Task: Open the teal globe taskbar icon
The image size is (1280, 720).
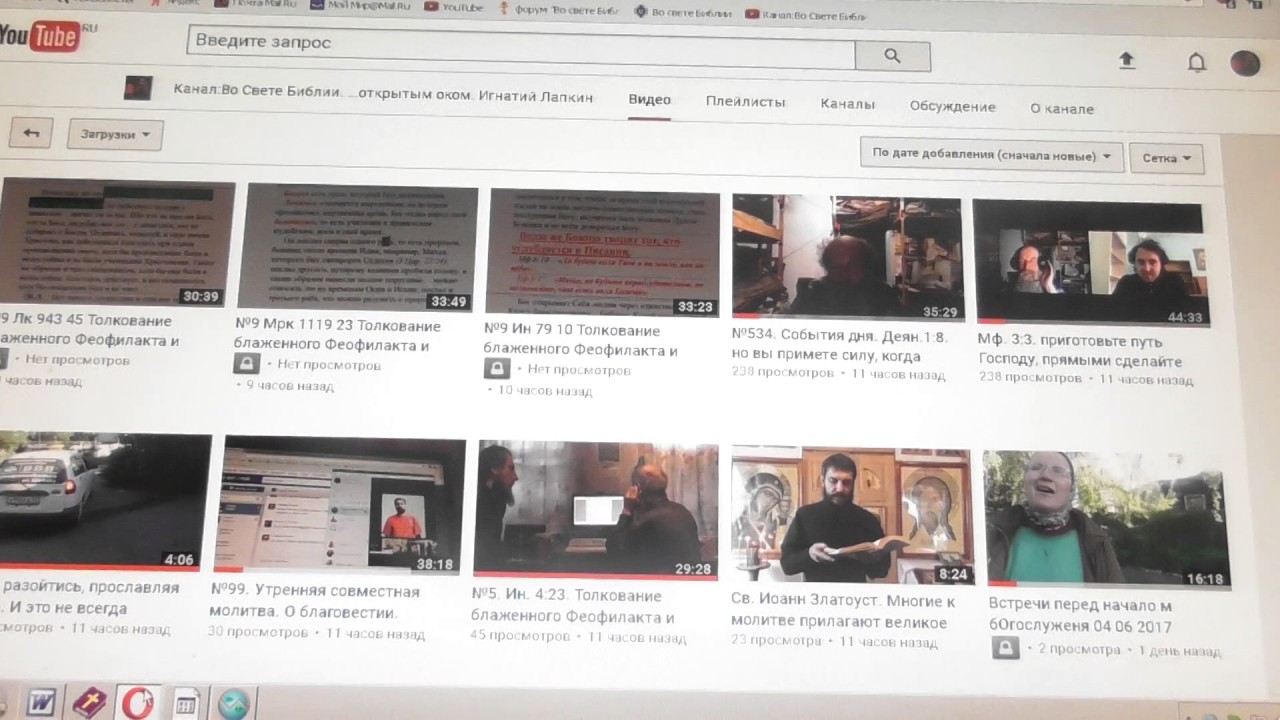Action: (233, 704)
